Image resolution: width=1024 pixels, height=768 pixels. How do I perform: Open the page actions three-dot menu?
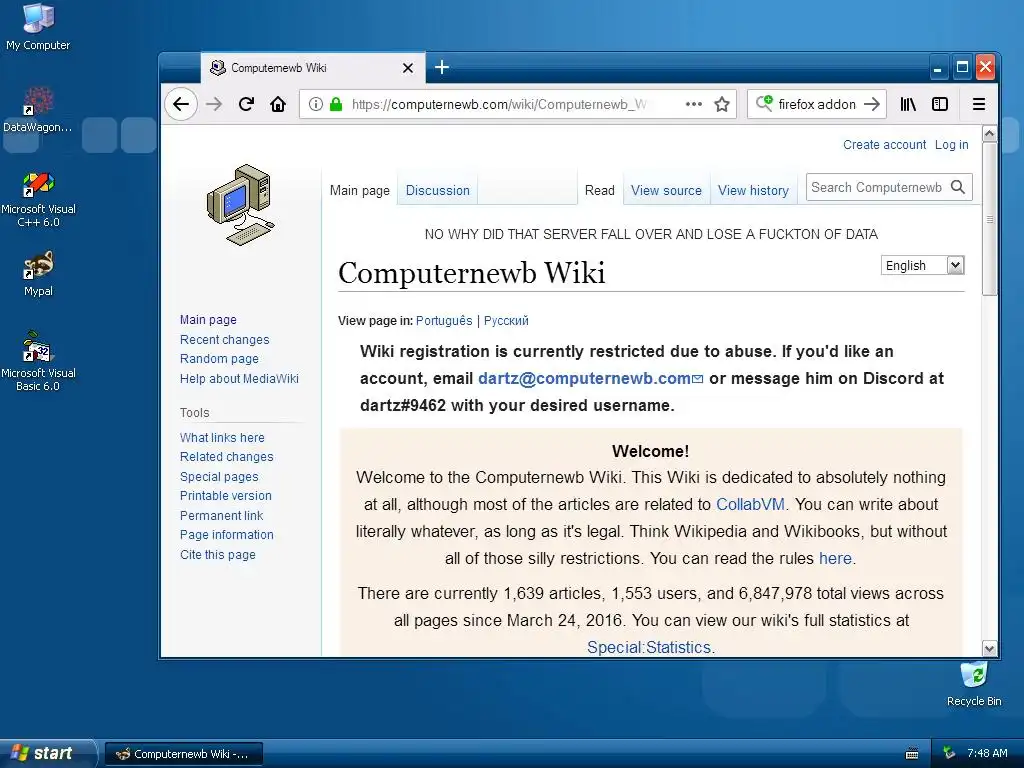pos(694,104)
